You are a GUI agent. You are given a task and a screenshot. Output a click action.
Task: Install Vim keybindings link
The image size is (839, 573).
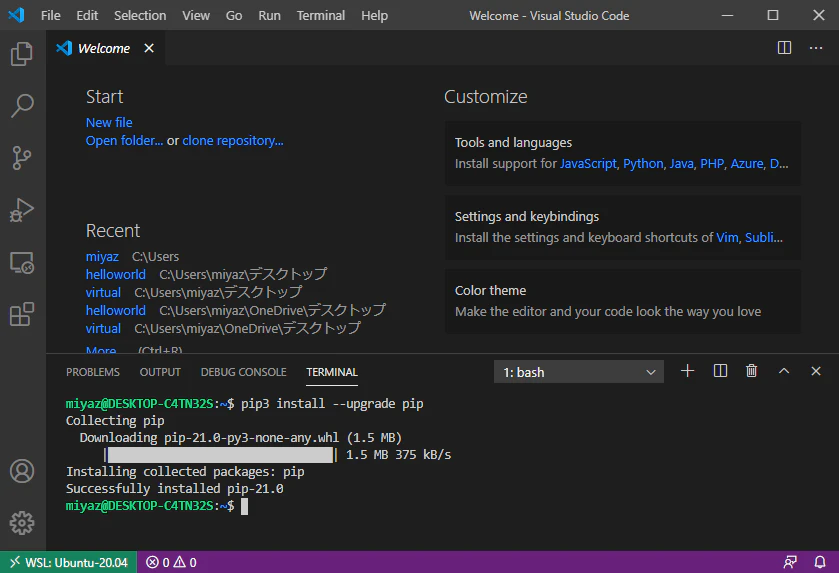[727, 238]
